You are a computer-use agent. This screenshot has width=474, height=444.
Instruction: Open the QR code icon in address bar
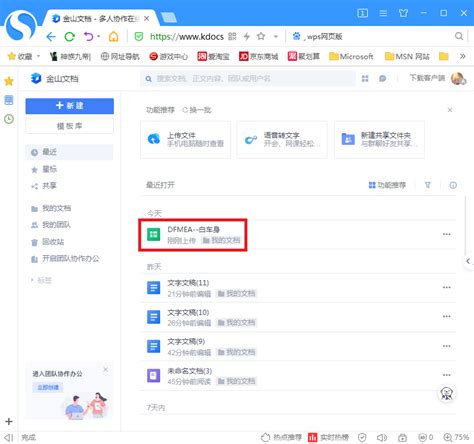pos(232,36)
